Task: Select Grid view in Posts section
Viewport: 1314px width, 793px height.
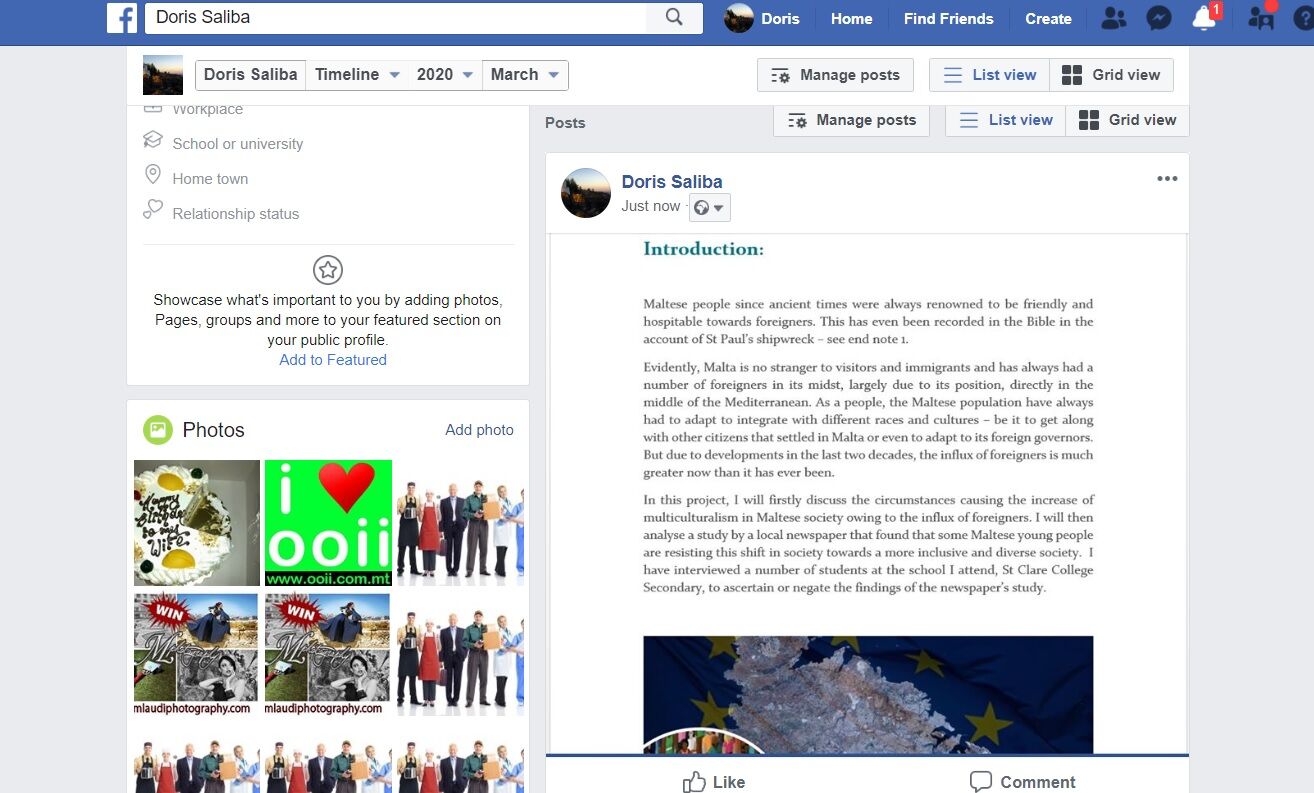Action: point(1127,120)
